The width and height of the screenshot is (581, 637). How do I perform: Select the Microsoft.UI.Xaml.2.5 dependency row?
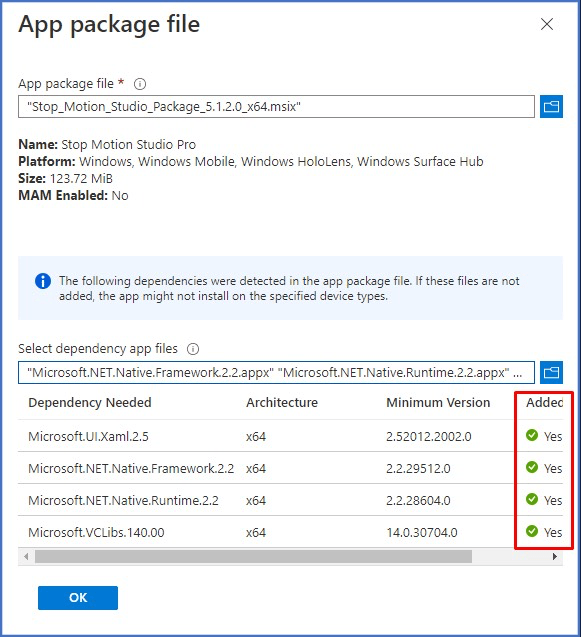290,436
